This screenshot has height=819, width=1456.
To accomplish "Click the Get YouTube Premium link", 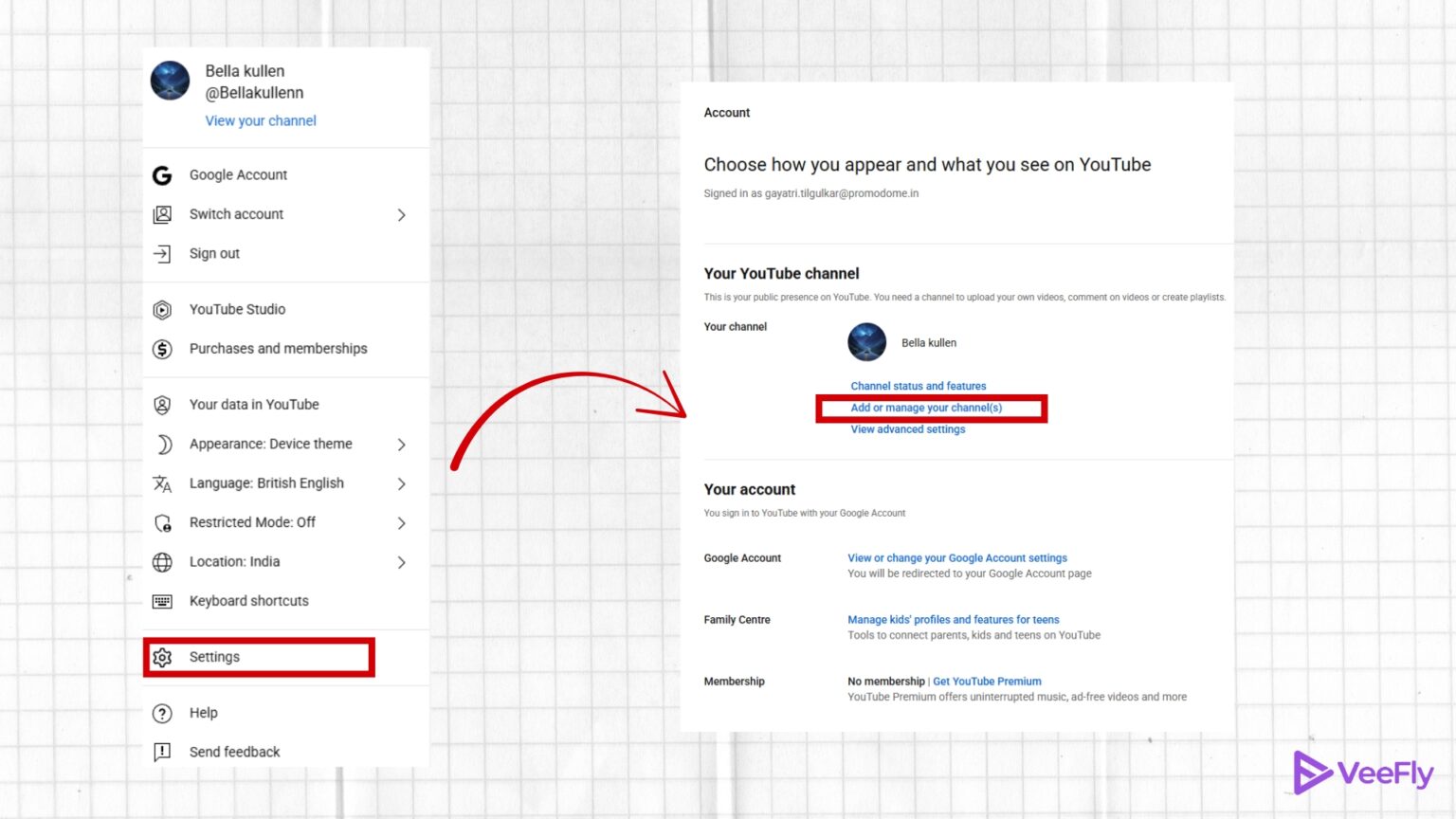I will (987, 681).
